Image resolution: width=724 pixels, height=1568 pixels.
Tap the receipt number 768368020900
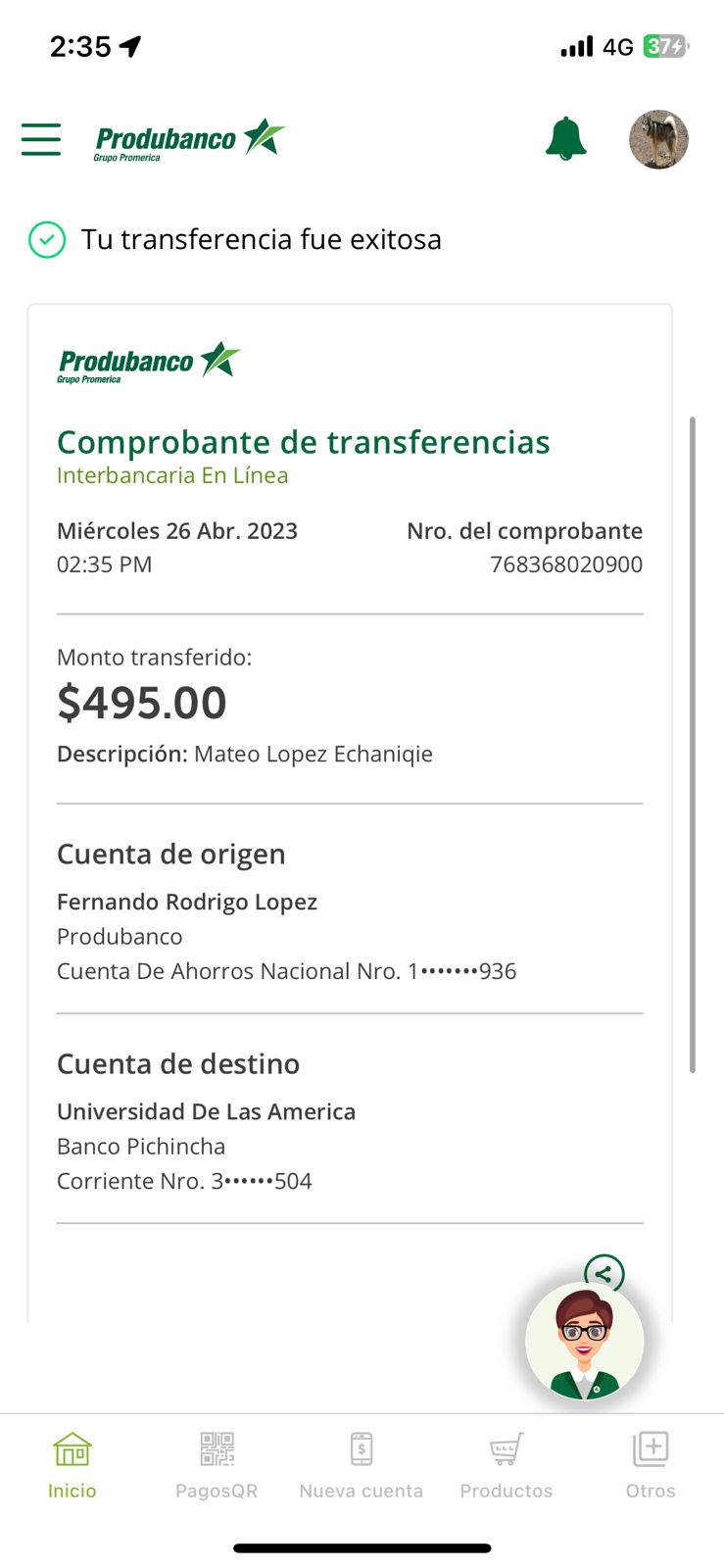pyautogui.click(x=566, y=564)
